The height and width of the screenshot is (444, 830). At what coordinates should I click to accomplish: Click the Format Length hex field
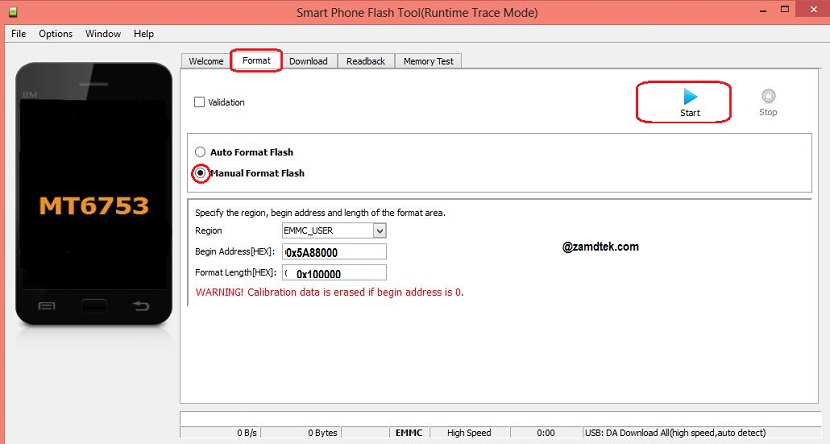pos(335,273)
